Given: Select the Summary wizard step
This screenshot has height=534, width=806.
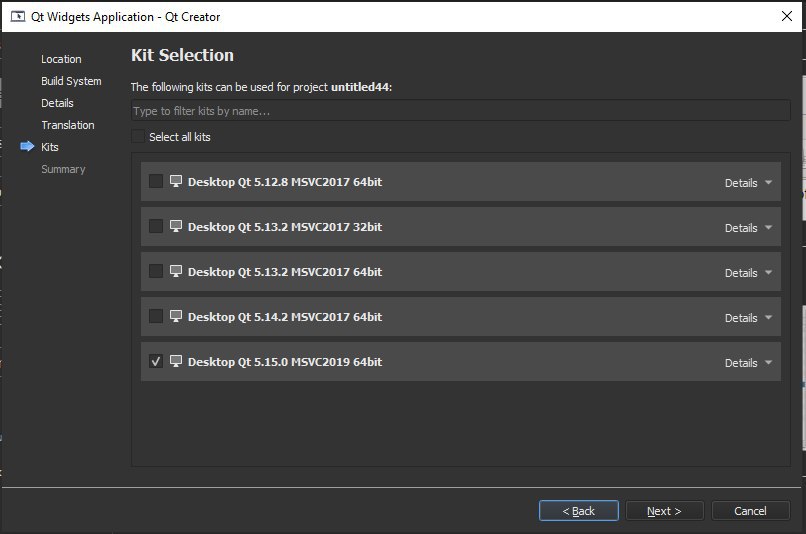Looking at the screenshot, I should [x=63, y=169].
